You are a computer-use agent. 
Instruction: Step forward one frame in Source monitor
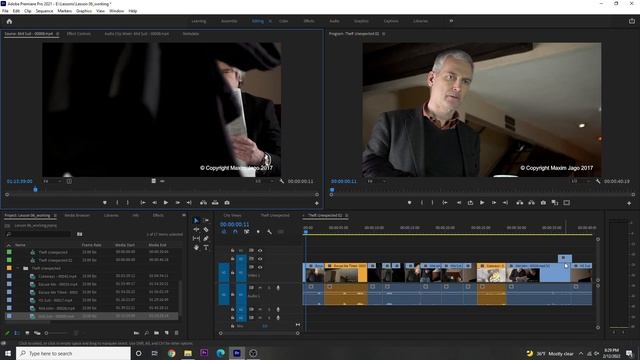click(x=178, y=202)
